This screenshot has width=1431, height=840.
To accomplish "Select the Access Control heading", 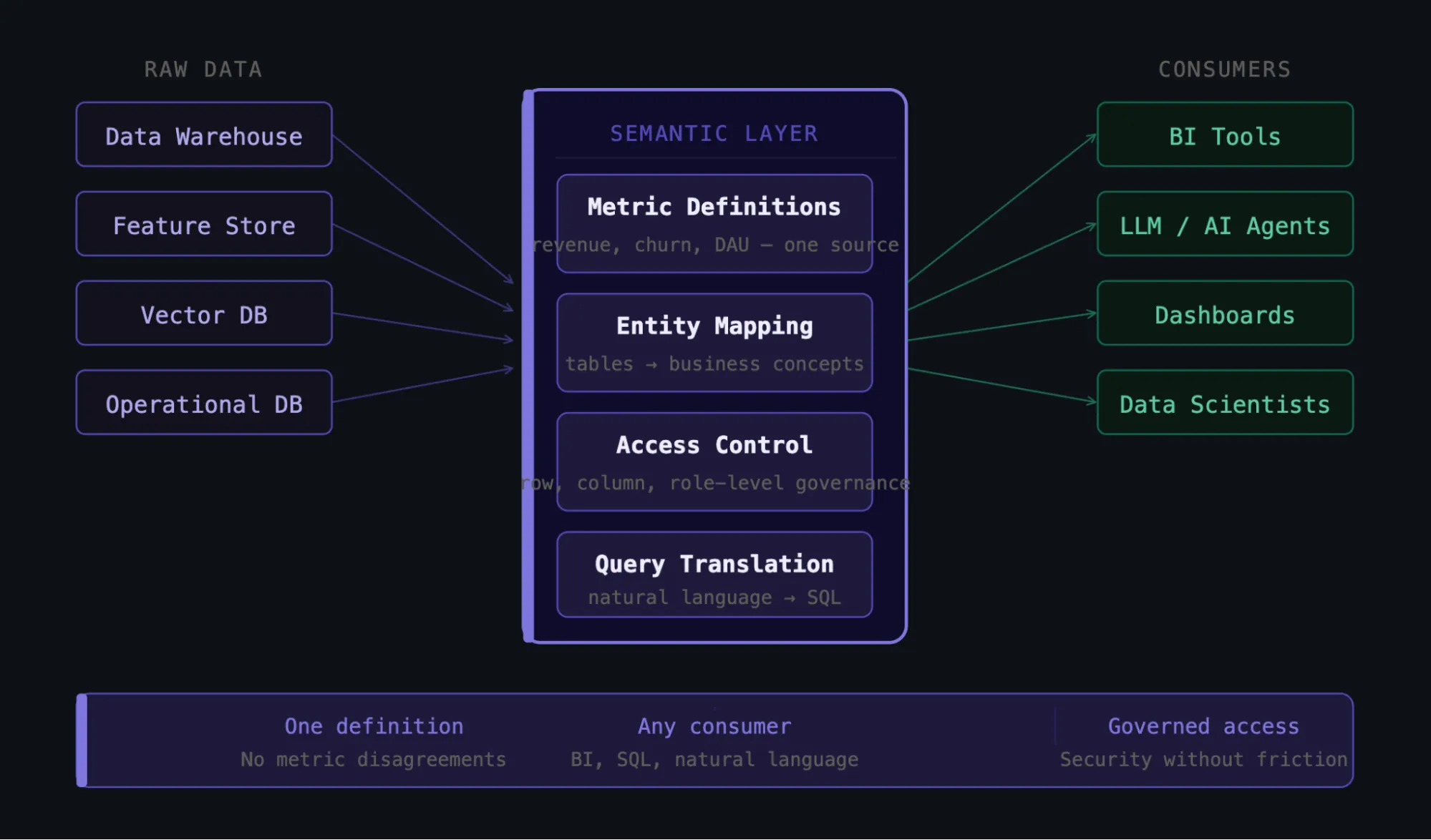I will tap(714, 445).
